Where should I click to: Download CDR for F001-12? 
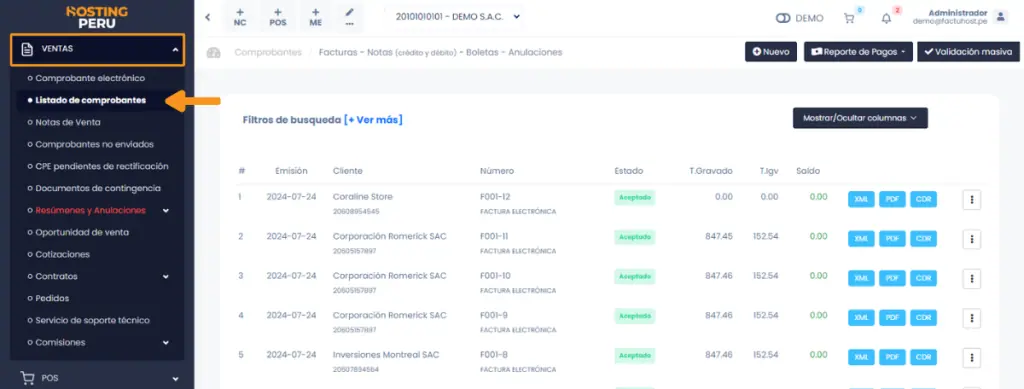(x=923, y=200)
